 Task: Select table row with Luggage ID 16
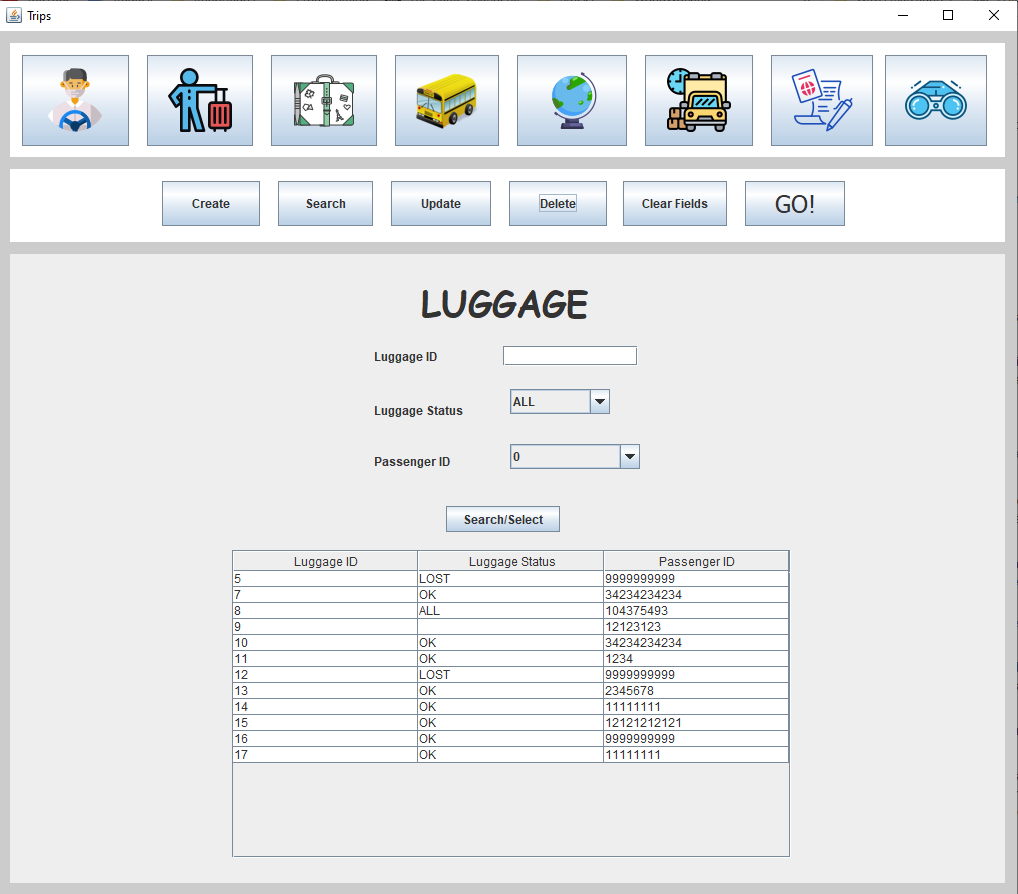click(511, 739)
